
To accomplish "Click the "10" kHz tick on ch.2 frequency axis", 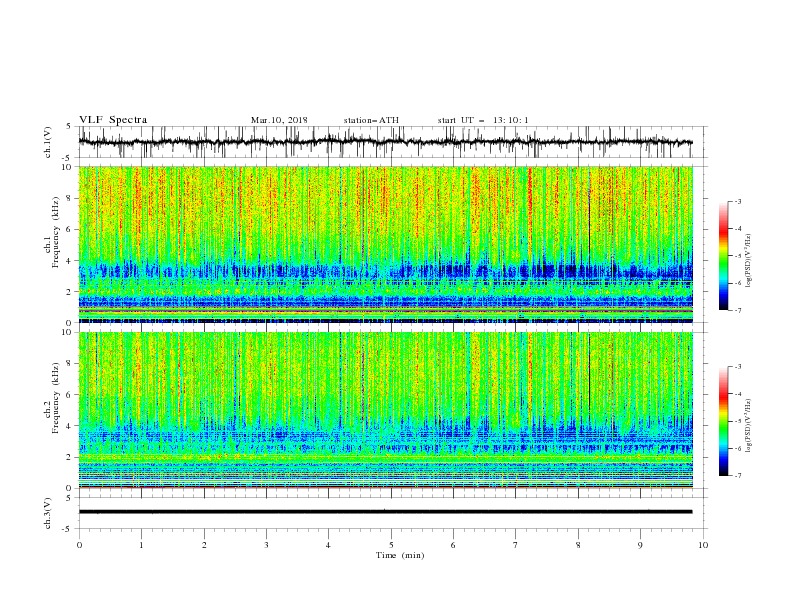I will tap(68, 332).
